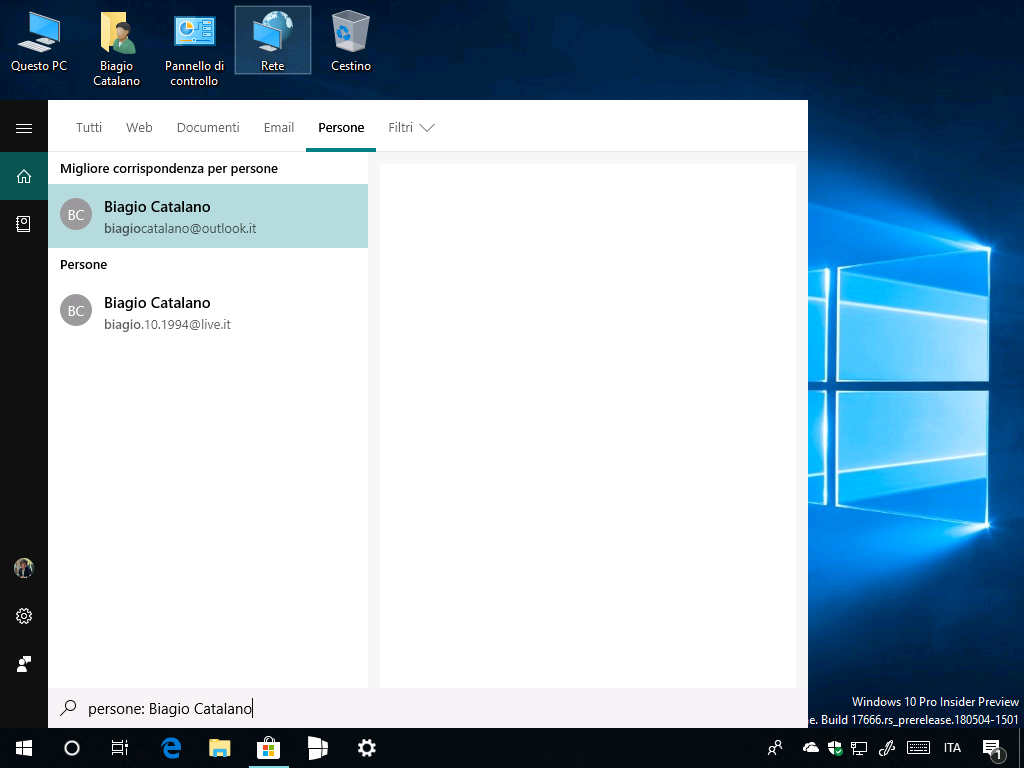
Task: Open the Notebook icon in Cortana sidebar
Action: 24,224
